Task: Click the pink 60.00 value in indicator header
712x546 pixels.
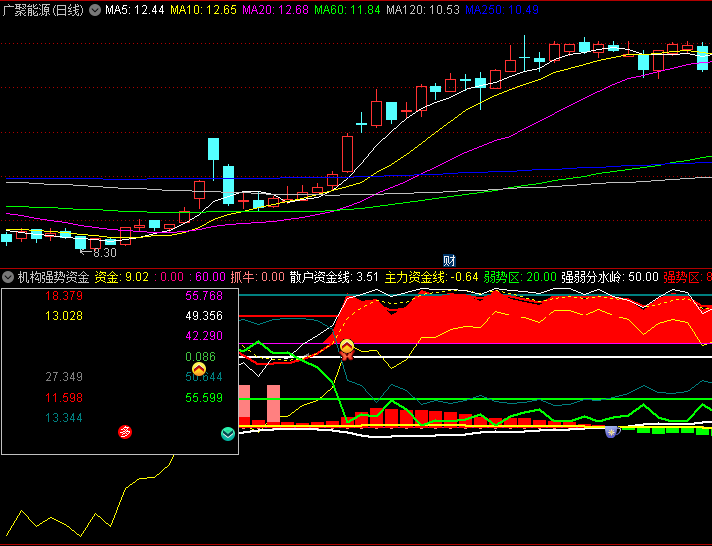Action: coord(210,277)
